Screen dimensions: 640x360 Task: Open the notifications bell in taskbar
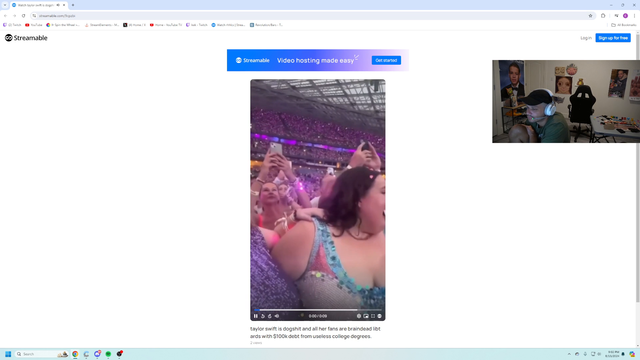[x=623, y=354]
